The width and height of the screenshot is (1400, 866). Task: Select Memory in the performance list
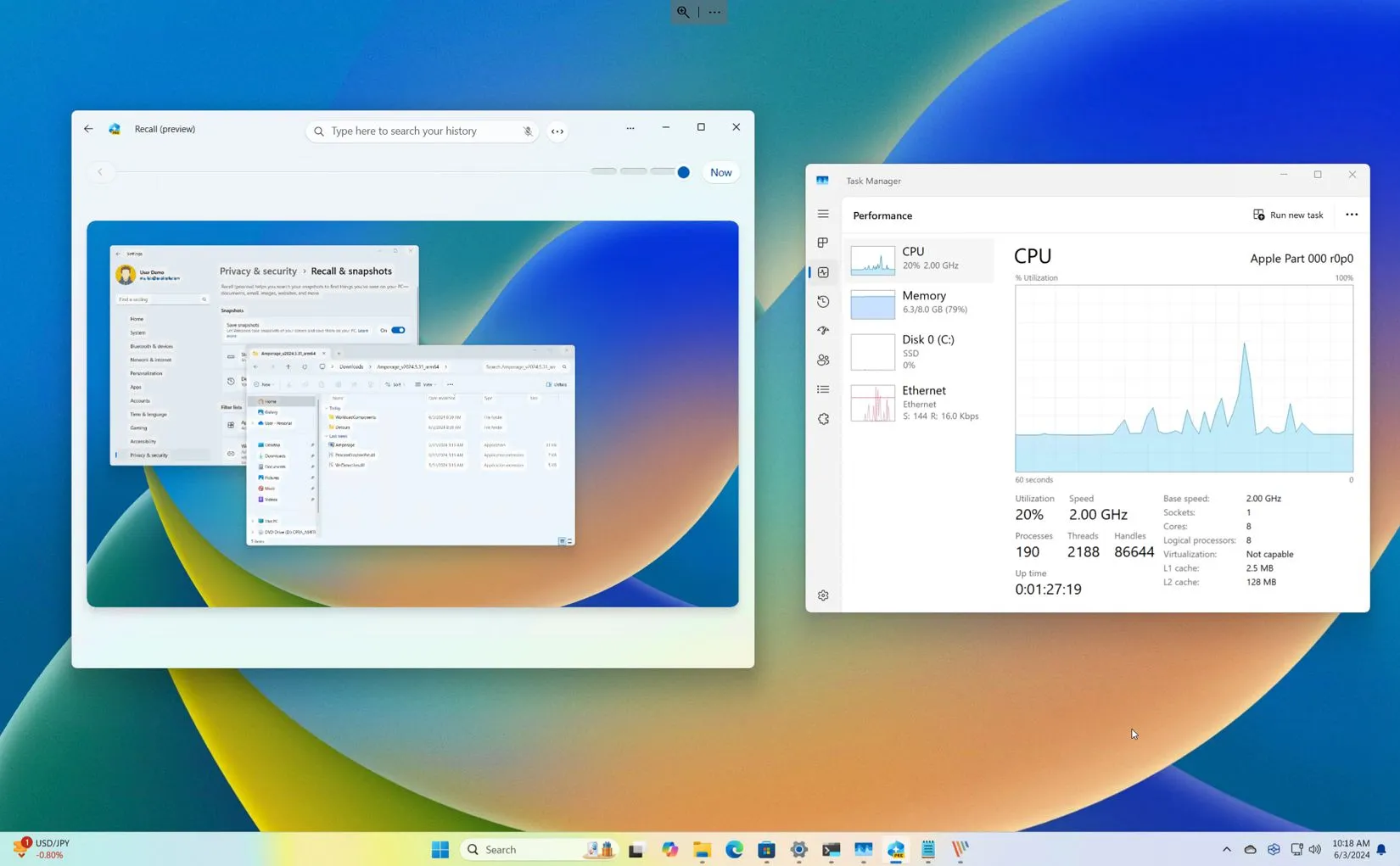click(921, 303)
